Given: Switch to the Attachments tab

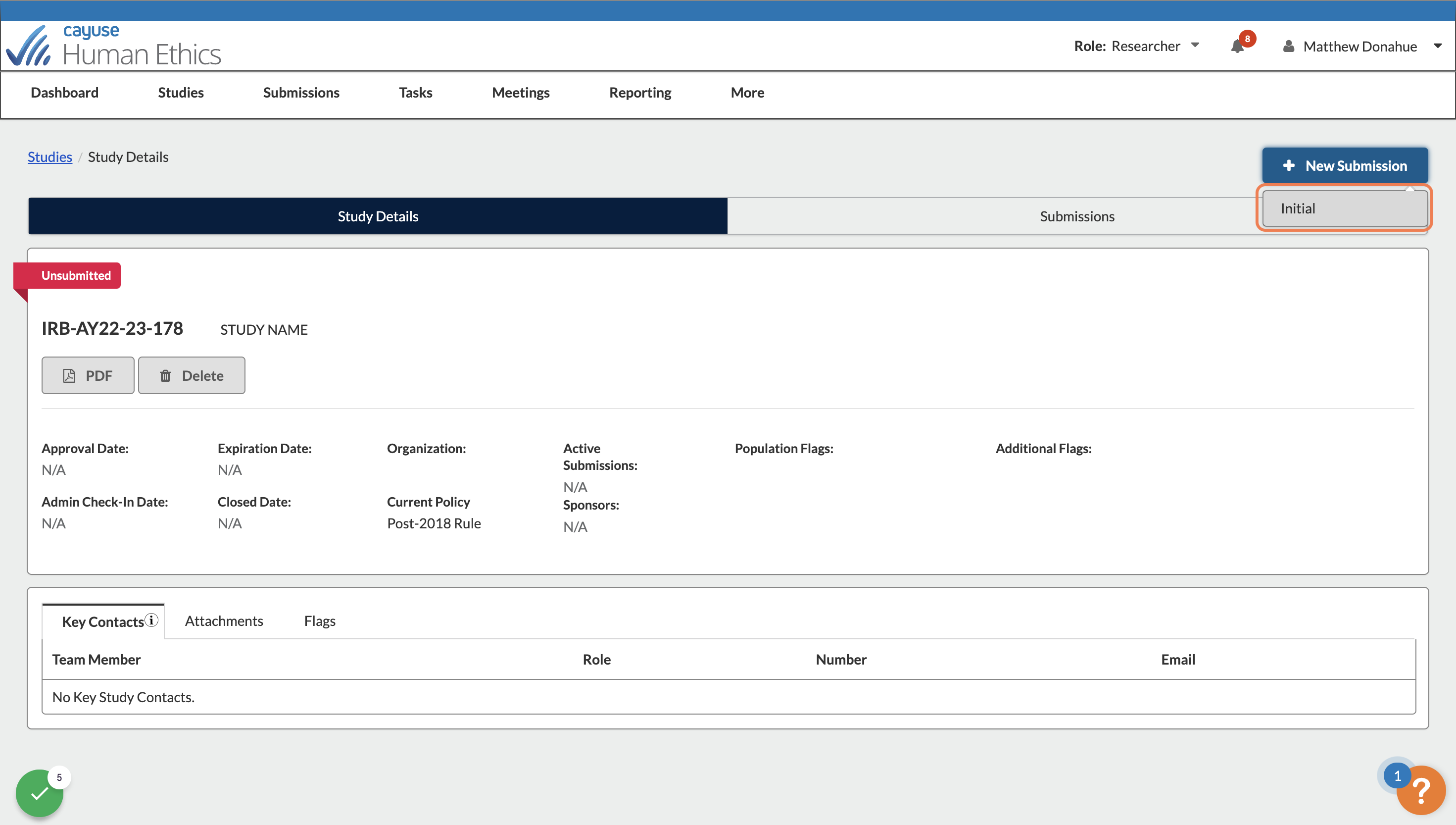Looking at the screenshot, I should [224, 621].
